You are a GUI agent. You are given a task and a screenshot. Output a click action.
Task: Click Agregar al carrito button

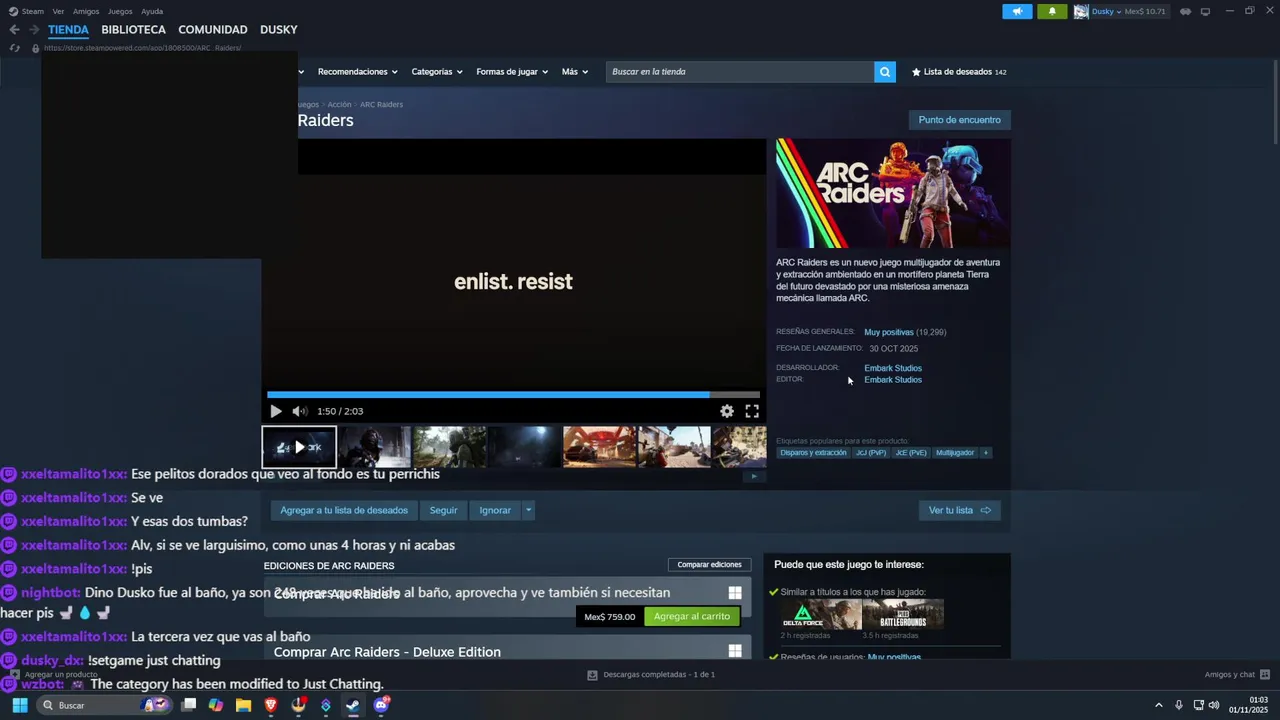pos(692,616)
